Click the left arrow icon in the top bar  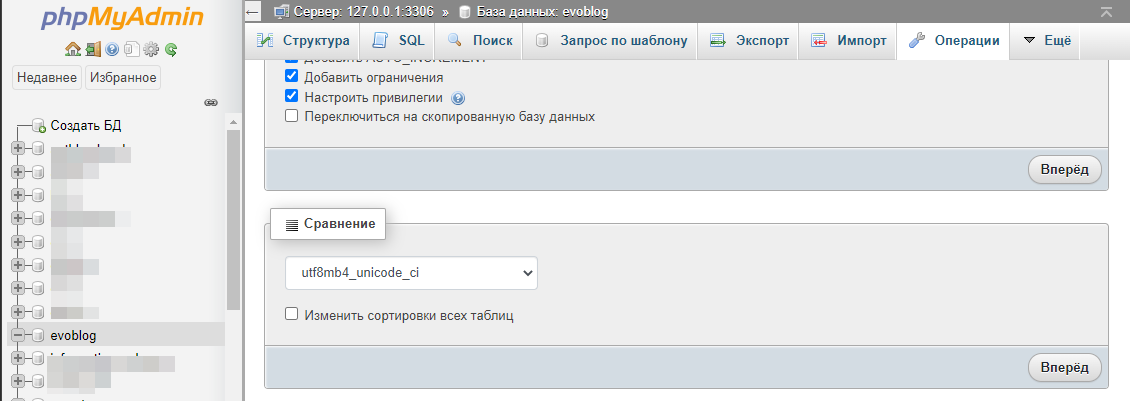(x=252, y=12)
